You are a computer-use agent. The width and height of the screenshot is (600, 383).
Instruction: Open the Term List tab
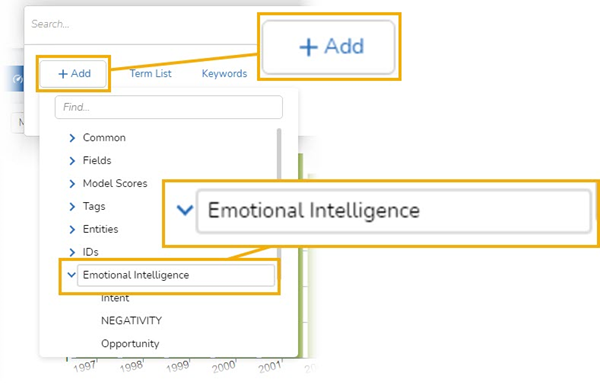point(150,73)
